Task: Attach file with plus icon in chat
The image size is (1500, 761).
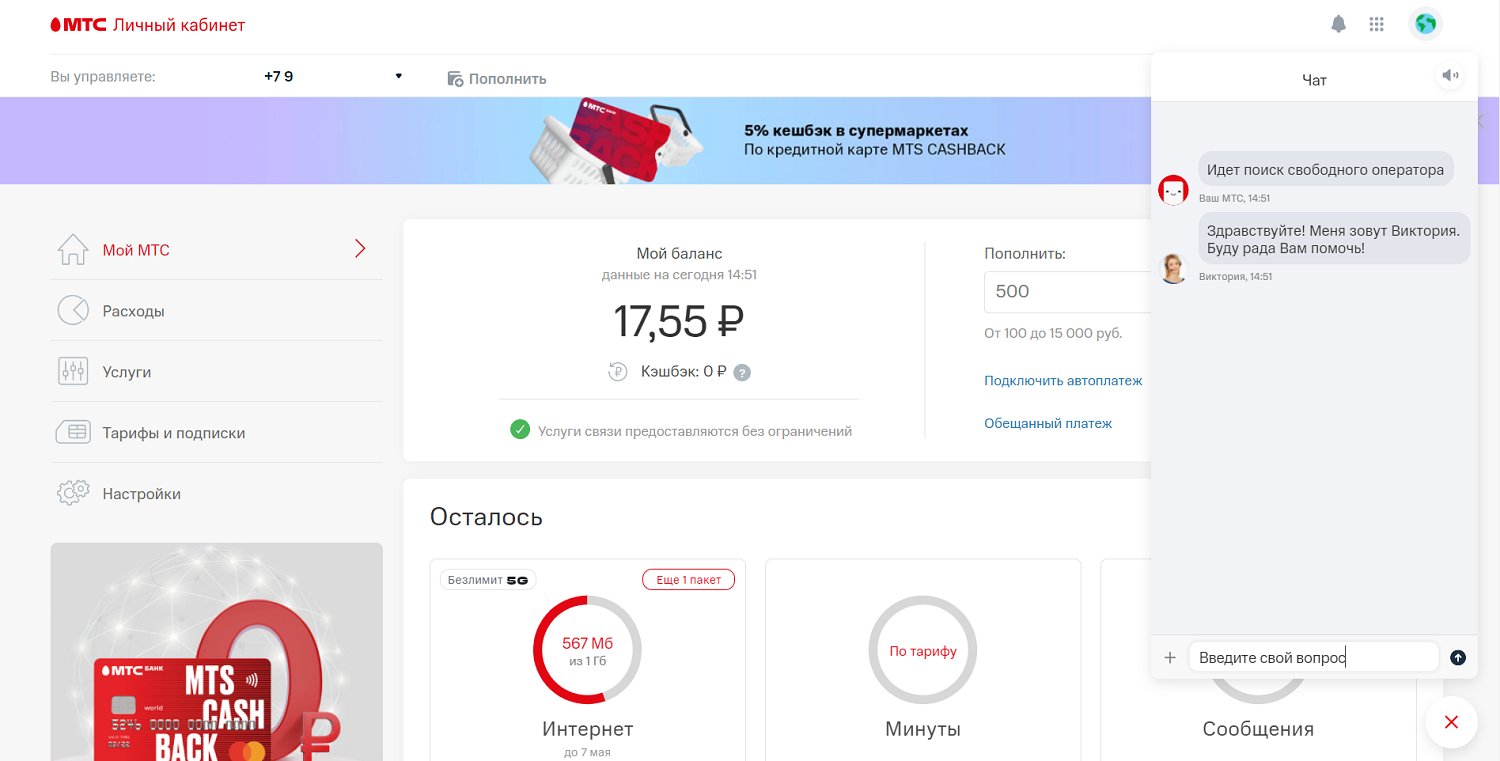Action: [x=1170, y=657]
